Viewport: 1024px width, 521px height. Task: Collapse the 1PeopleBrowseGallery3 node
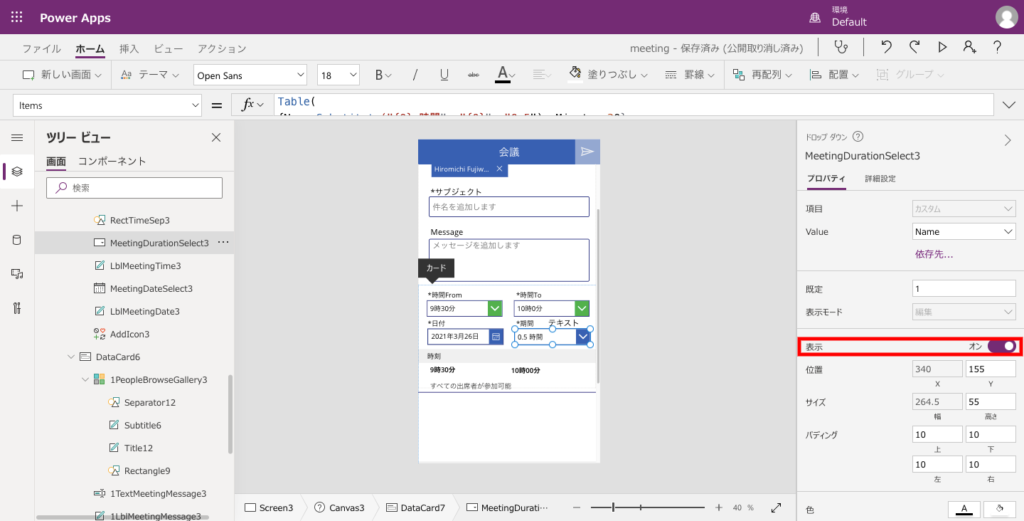[85, 379]
